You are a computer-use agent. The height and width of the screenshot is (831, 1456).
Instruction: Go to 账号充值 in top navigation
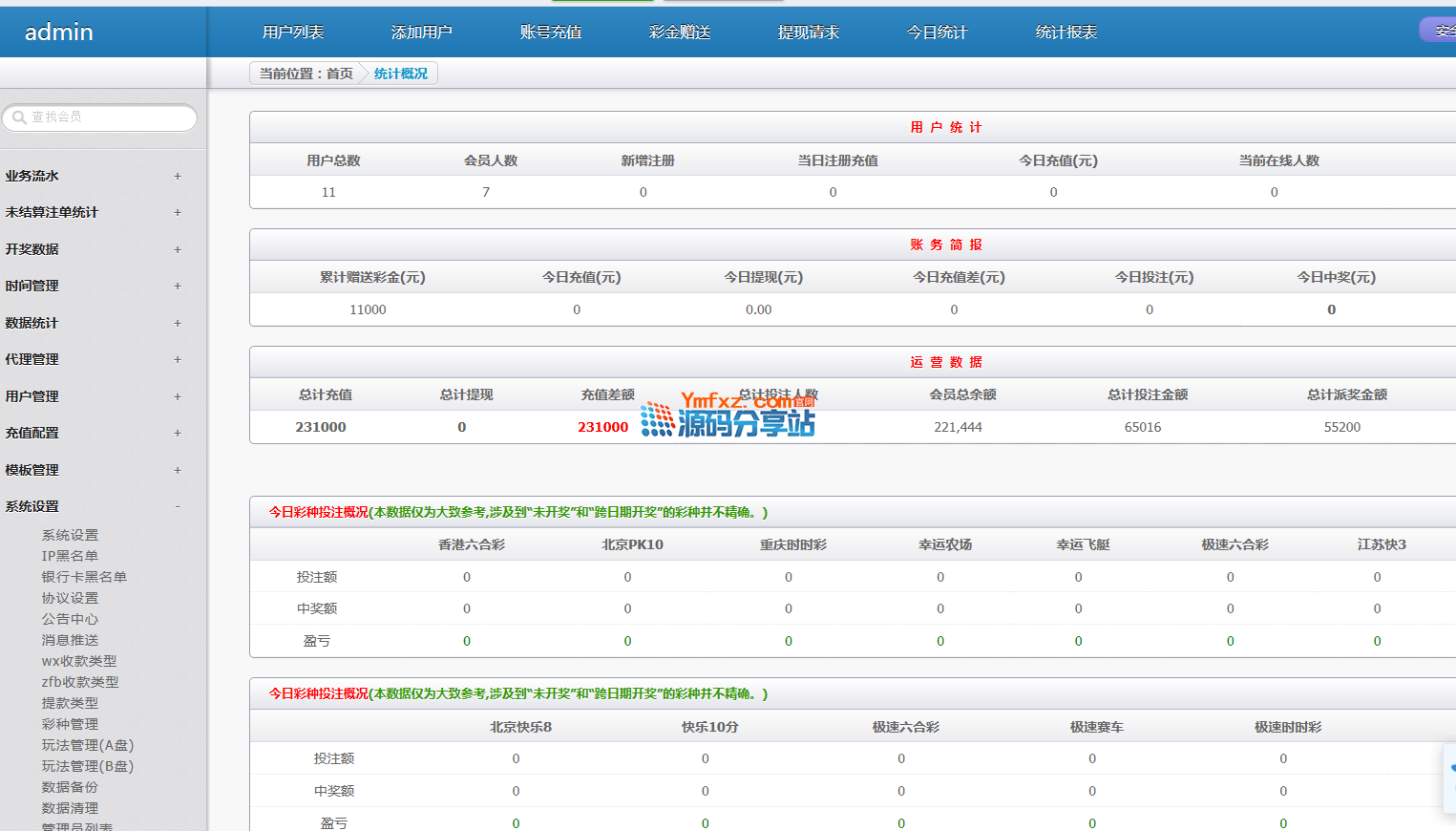551,32
